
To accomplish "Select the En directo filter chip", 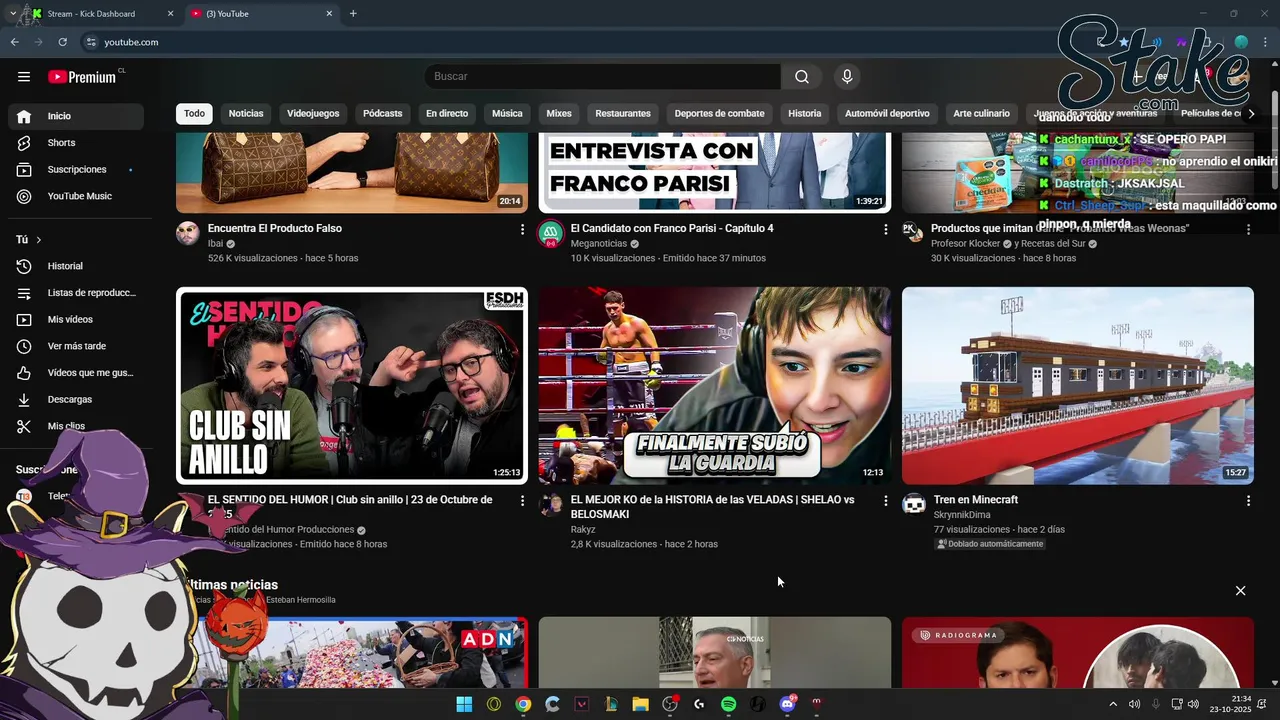I will (x=447, y=113).
